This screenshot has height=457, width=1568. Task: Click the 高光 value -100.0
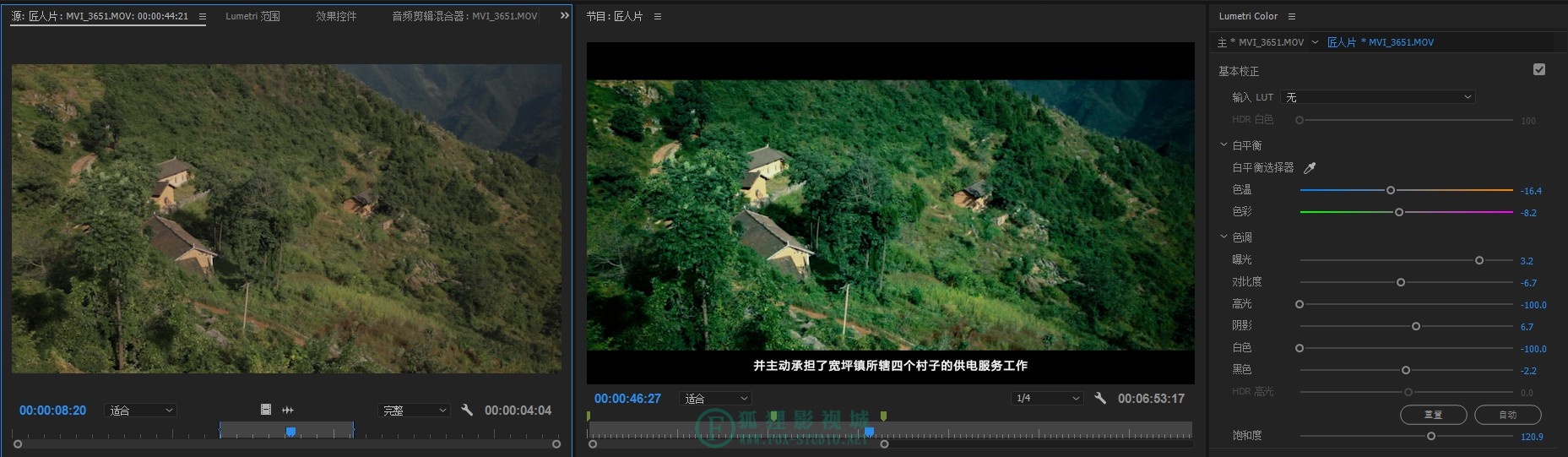[1533, 305]
